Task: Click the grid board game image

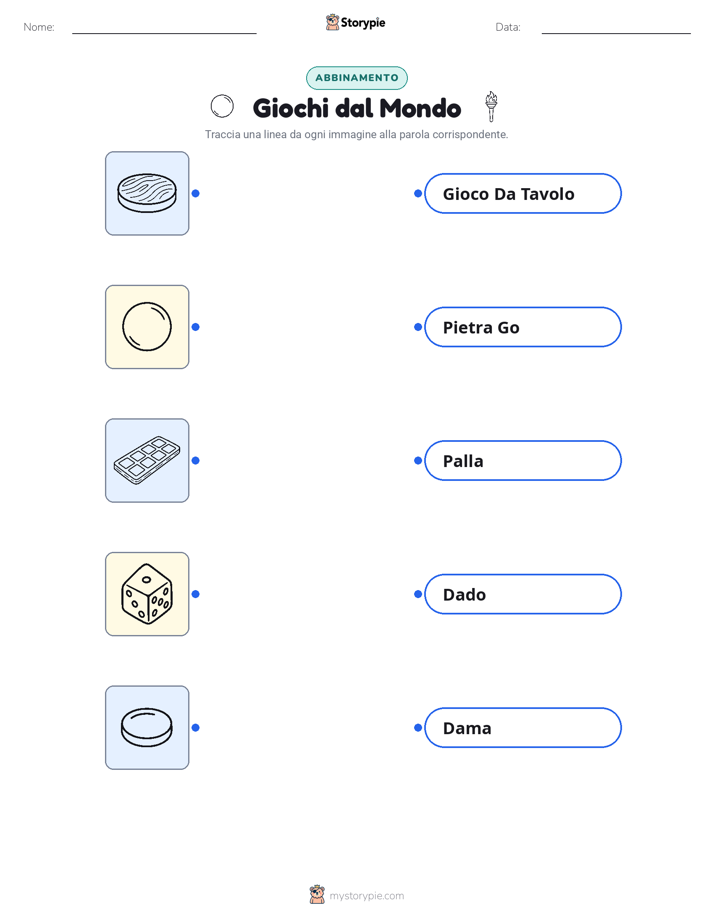Action: [x=147, y=460]
